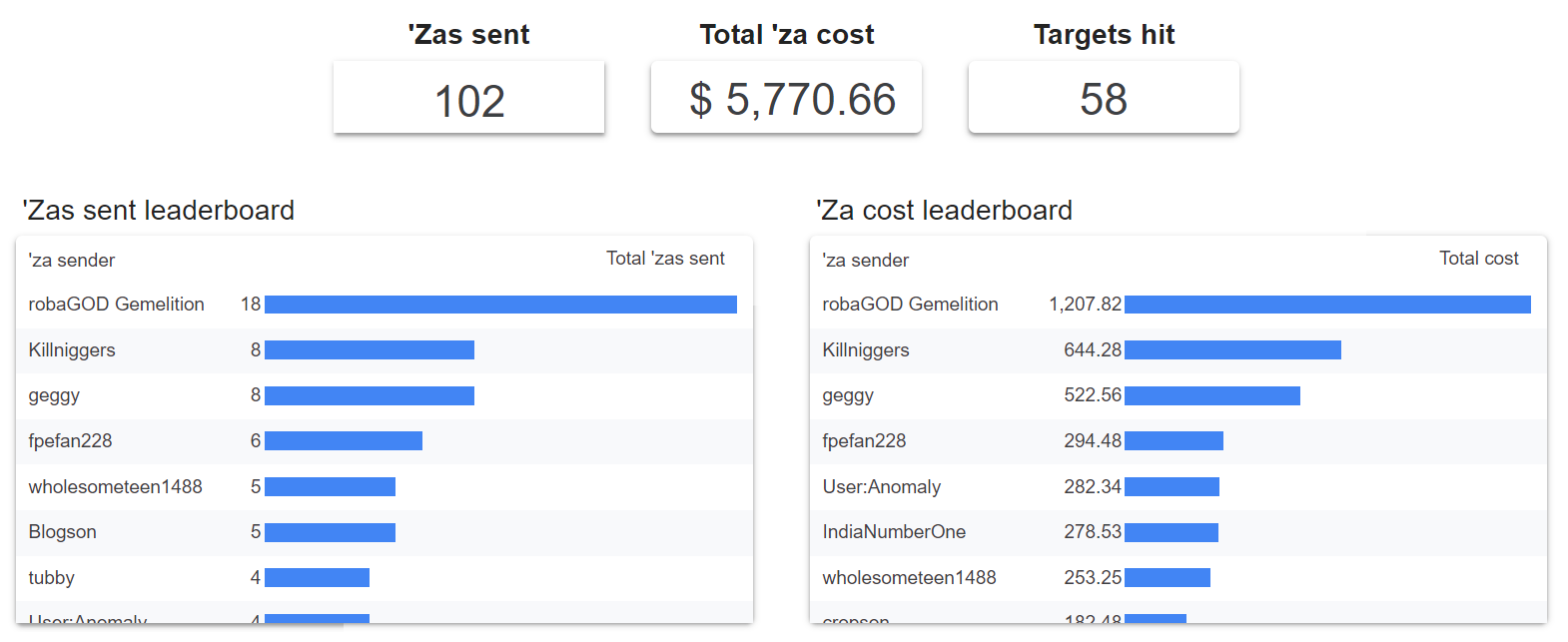Image resolution: width=1568 pixels, height=642 pixels.
Task: Click the 'Zas sent scorecard showing 102
Action: pos(468,100)
